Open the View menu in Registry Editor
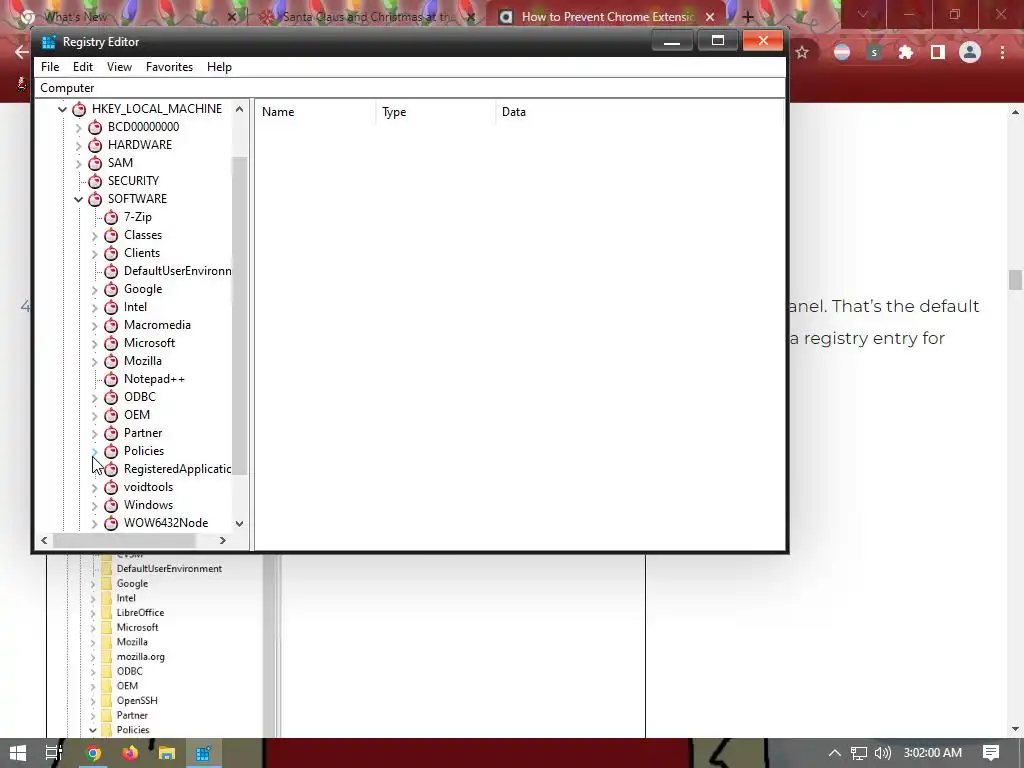The height and width of the screenshot is (768, 1024). (120, 67)
